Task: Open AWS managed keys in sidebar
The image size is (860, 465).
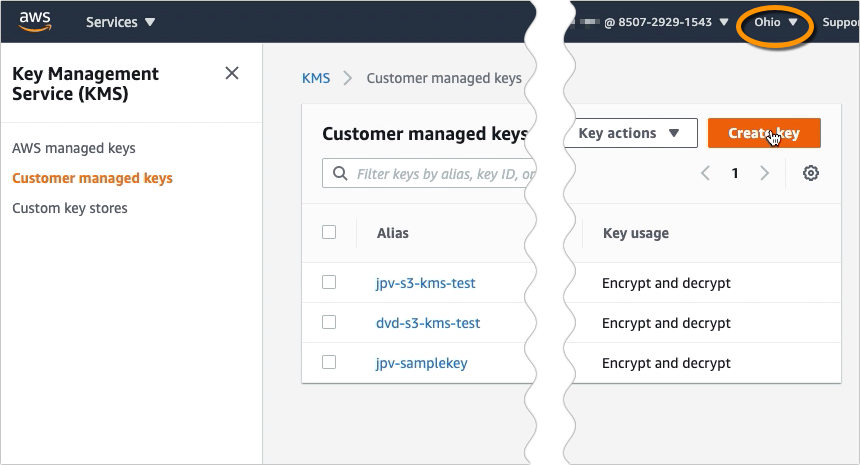Action: (74, 148)
